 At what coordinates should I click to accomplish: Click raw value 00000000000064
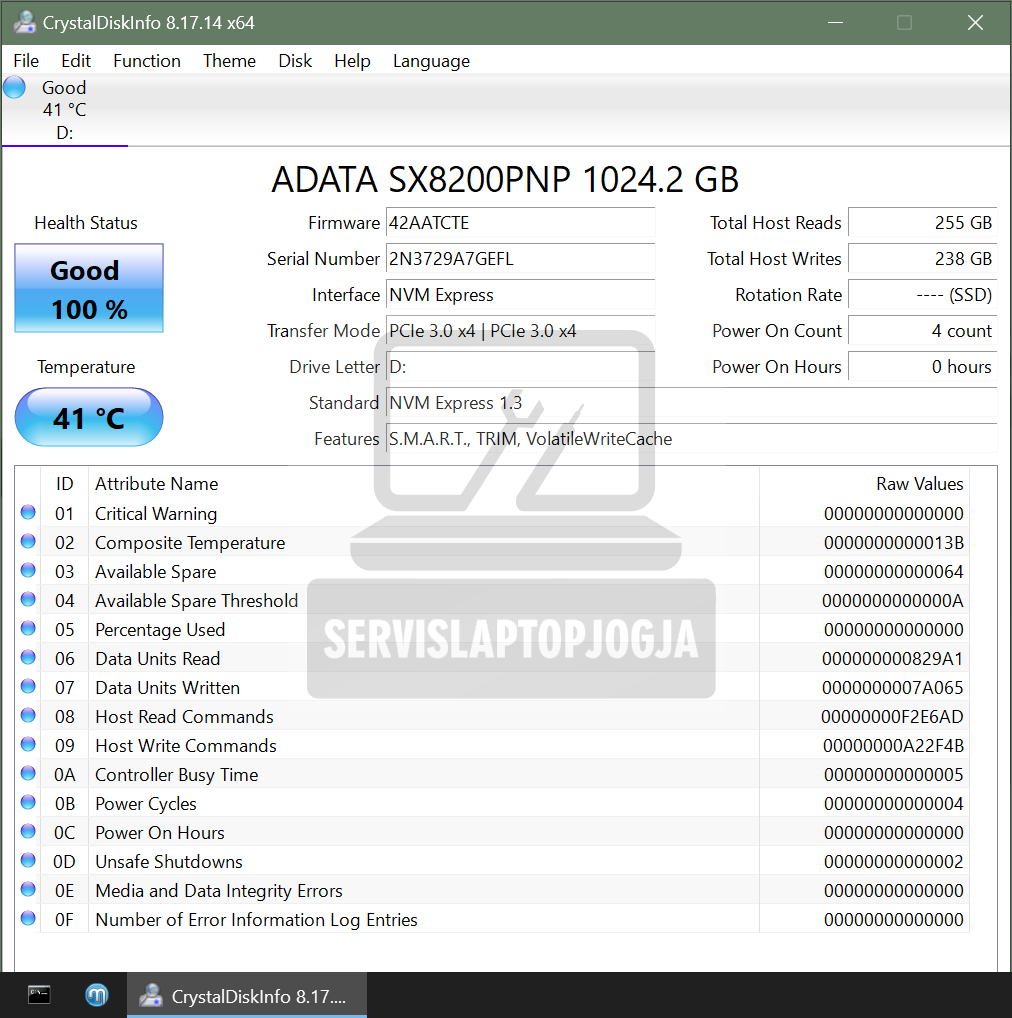coord(893,572)
